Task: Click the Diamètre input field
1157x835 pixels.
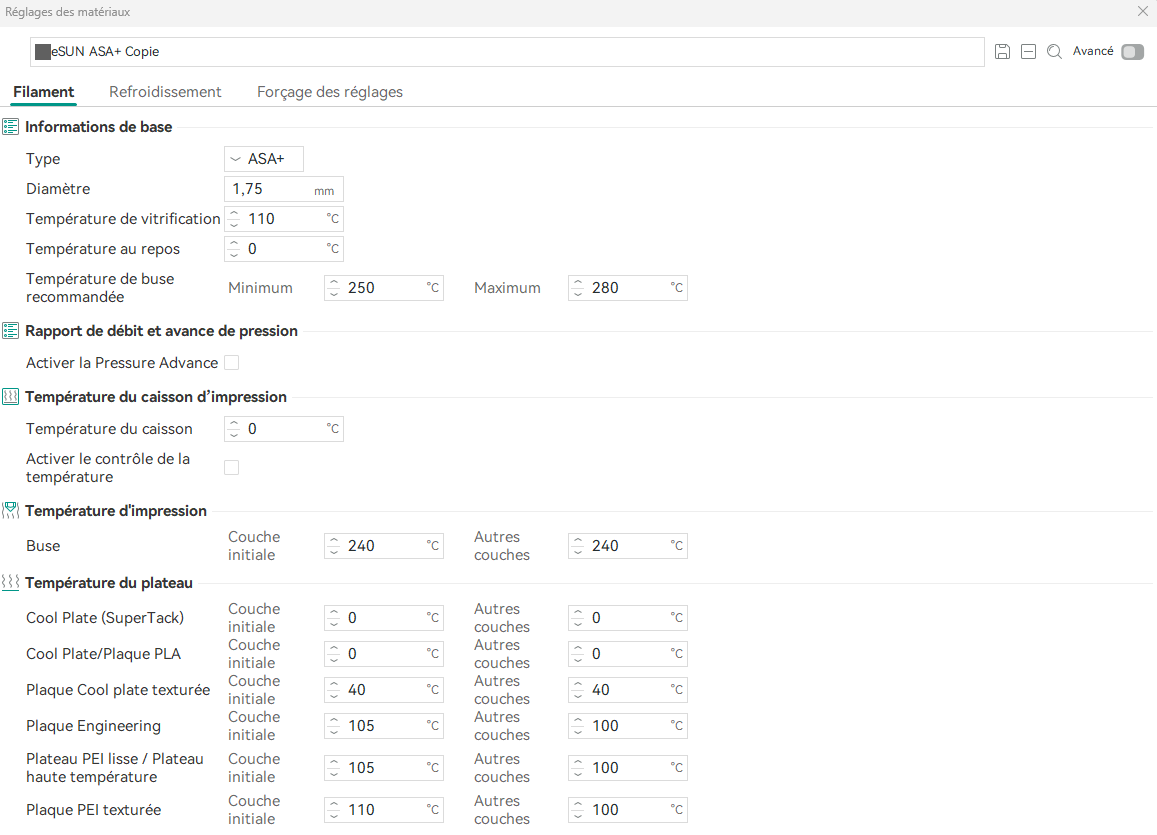Action: (x=283, y=189)
